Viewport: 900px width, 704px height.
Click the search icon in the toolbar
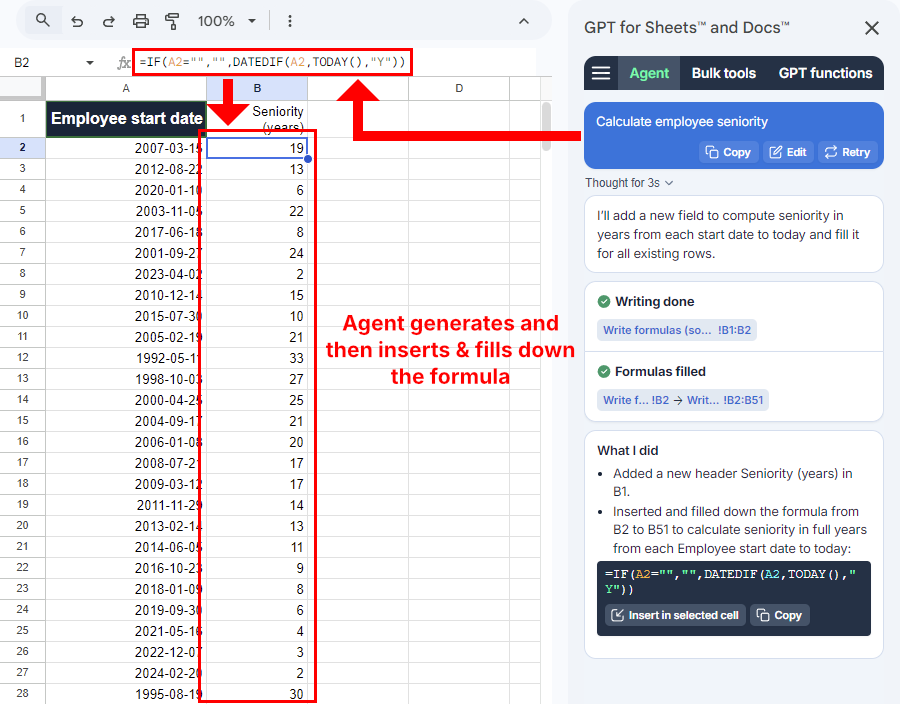[41, 20]
